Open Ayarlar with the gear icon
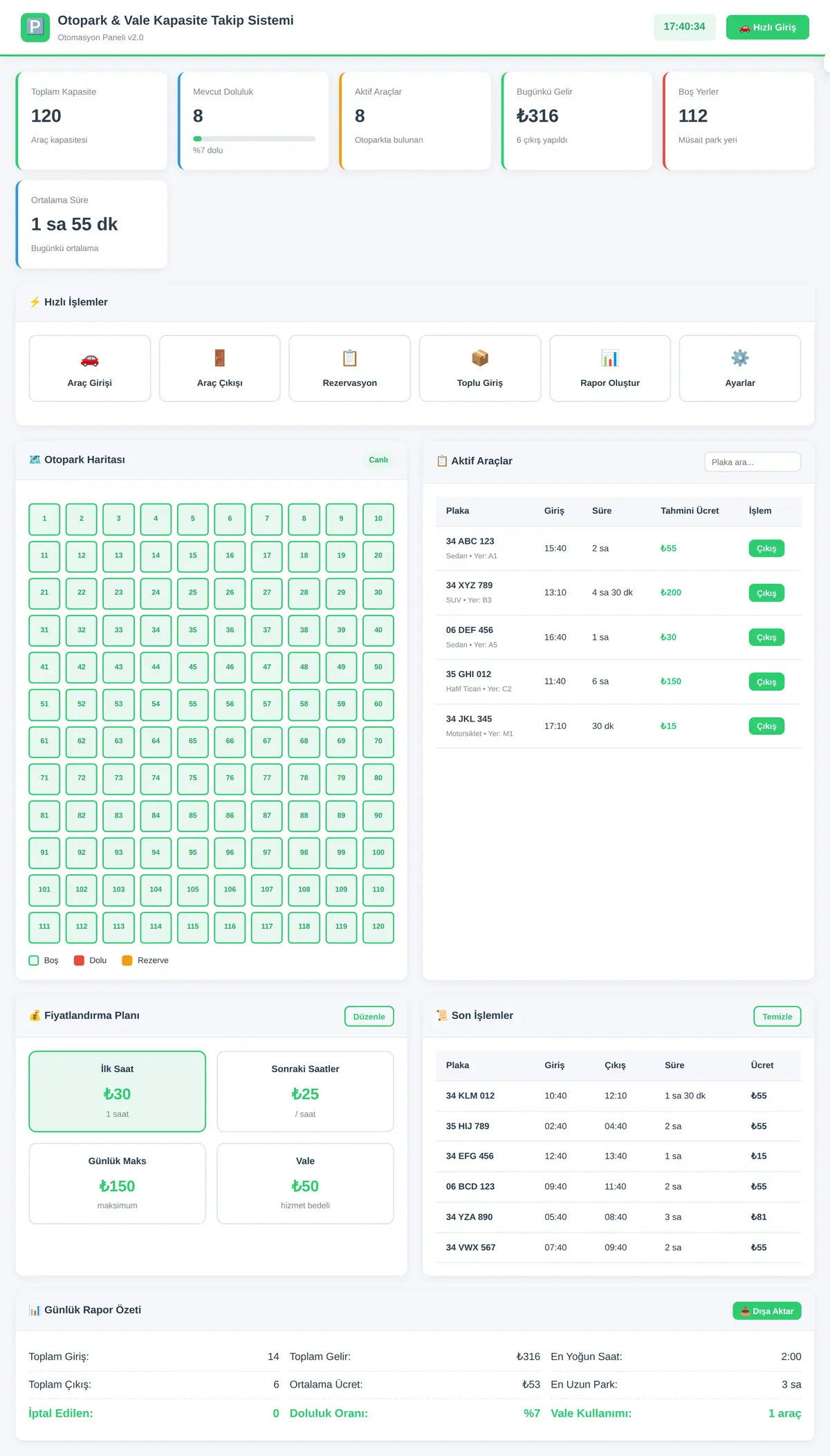 click(x=740, y=358)
